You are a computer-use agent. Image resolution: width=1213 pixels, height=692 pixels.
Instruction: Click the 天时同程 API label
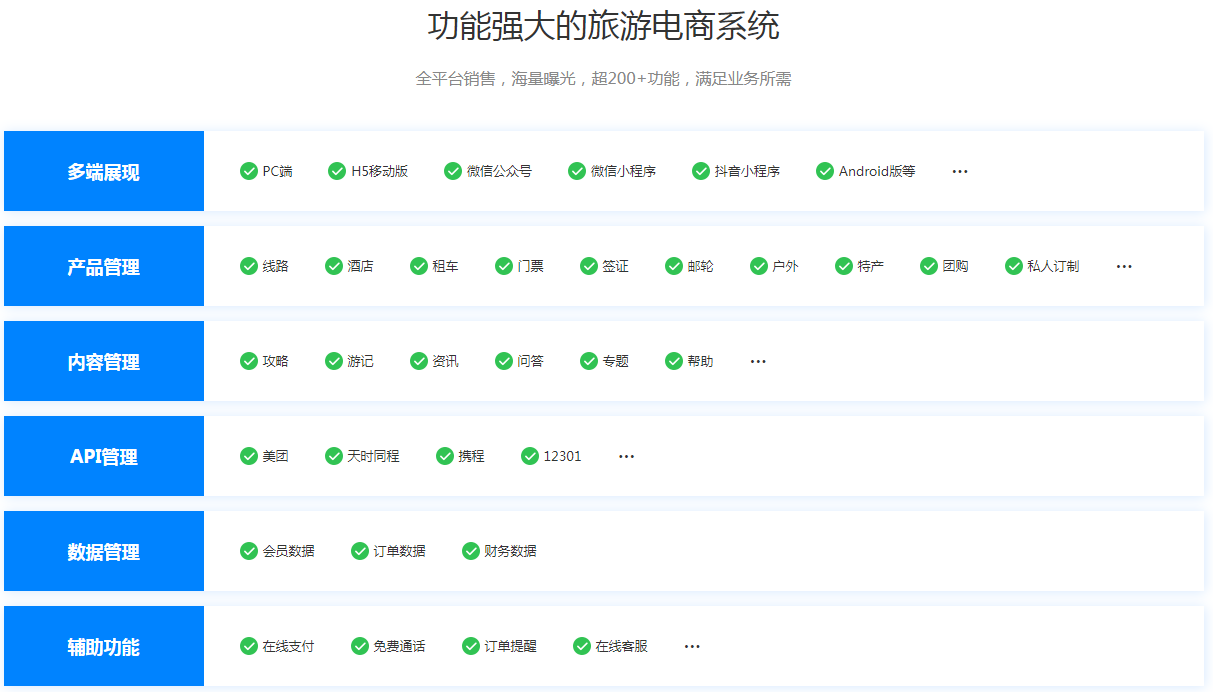[373, 456]
